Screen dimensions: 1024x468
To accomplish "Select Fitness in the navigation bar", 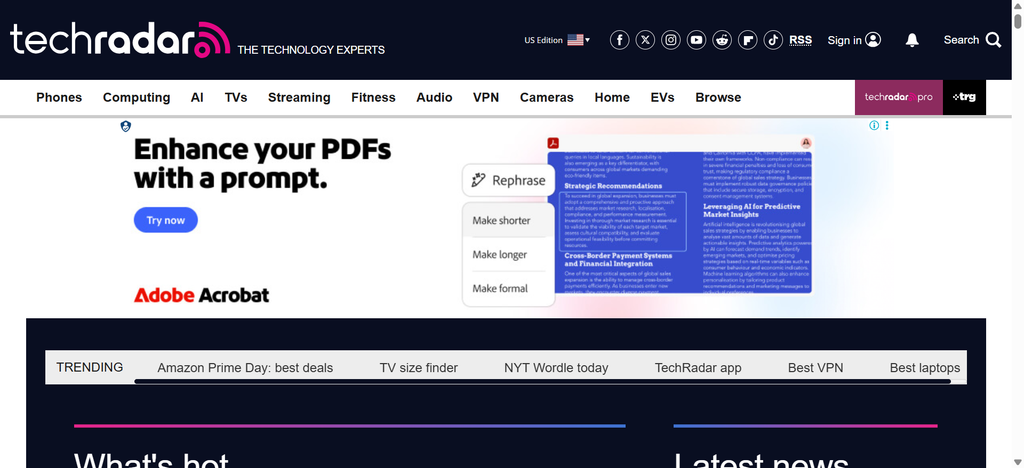I will click(x=374, y=97).
